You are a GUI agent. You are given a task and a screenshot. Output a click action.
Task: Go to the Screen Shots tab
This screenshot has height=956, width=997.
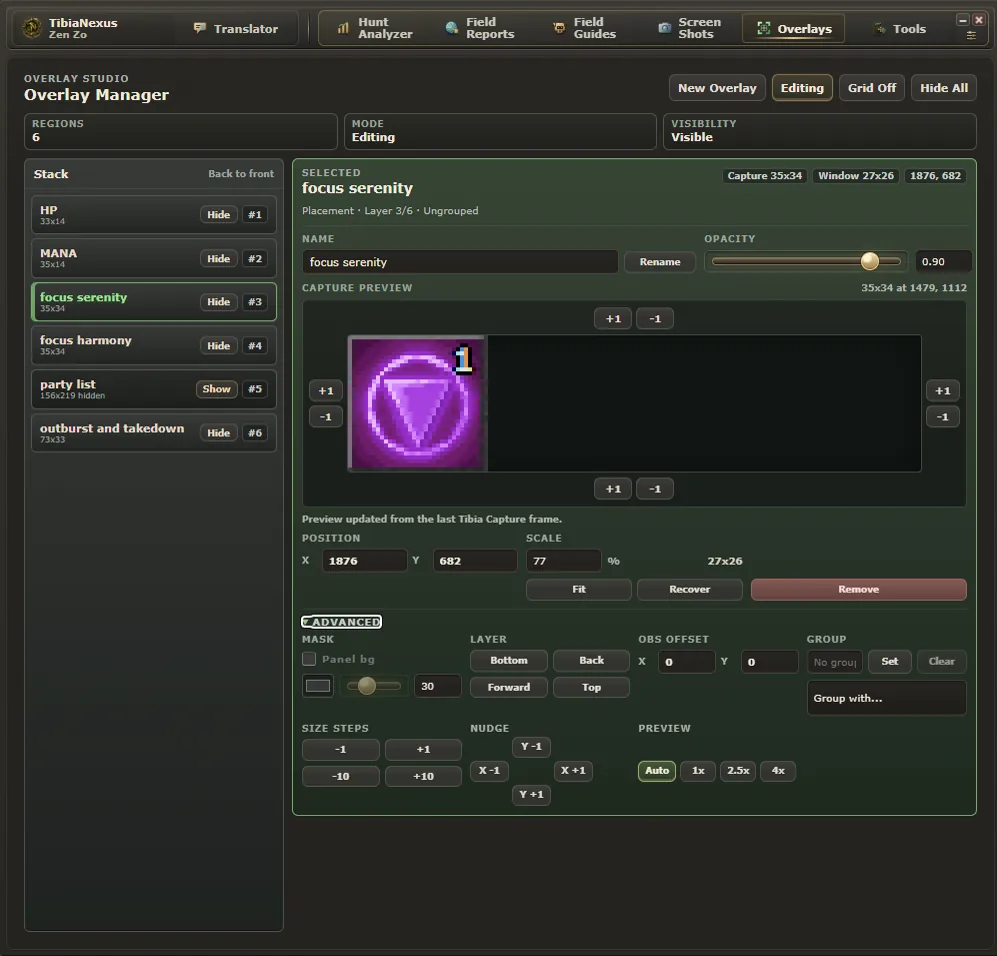pyautogui.click(x=690, y=28)
